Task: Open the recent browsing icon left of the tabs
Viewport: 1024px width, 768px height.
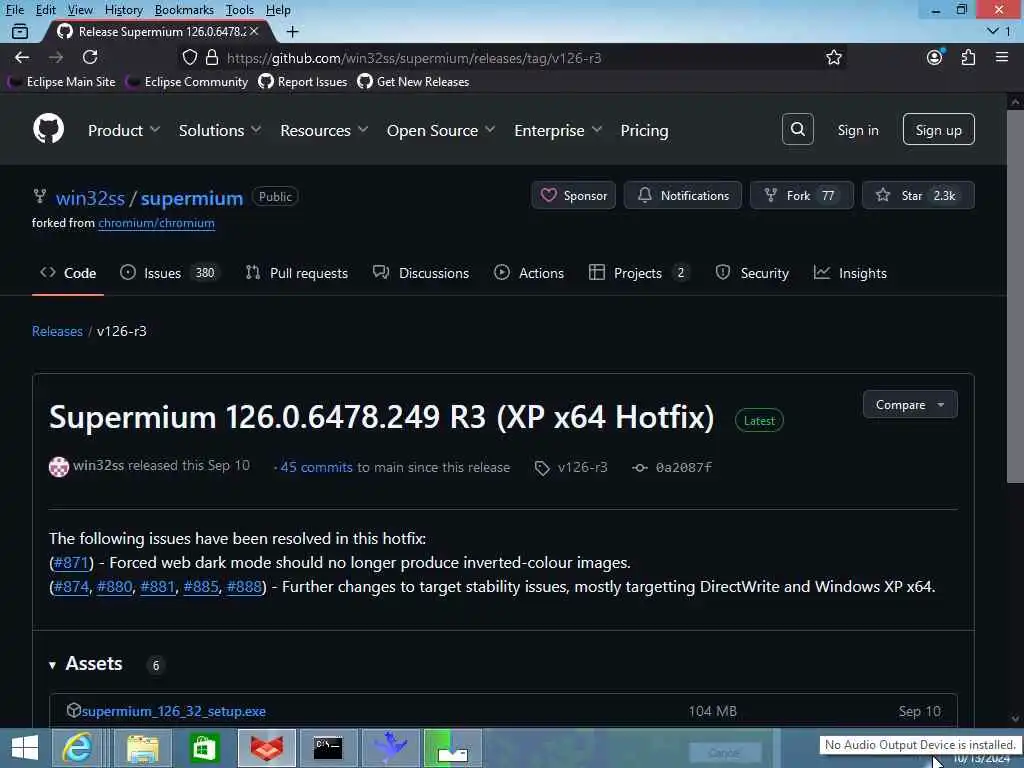Action: 20,31
